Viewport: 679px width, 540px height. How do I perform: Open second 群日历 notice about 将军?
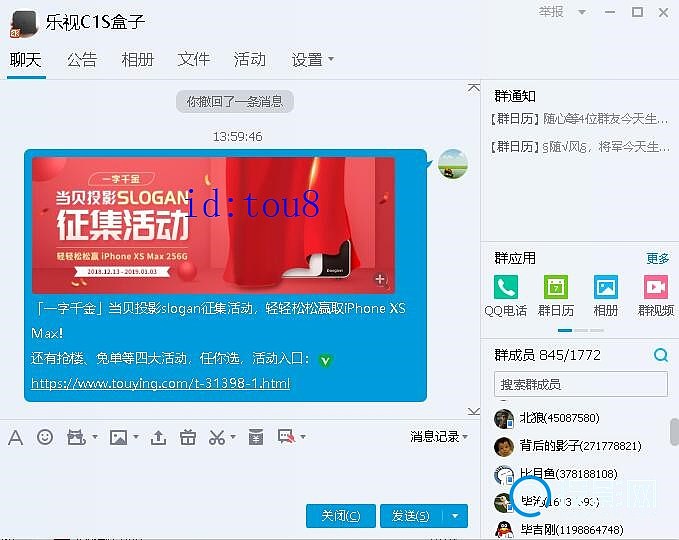click(x=580, y=147)
